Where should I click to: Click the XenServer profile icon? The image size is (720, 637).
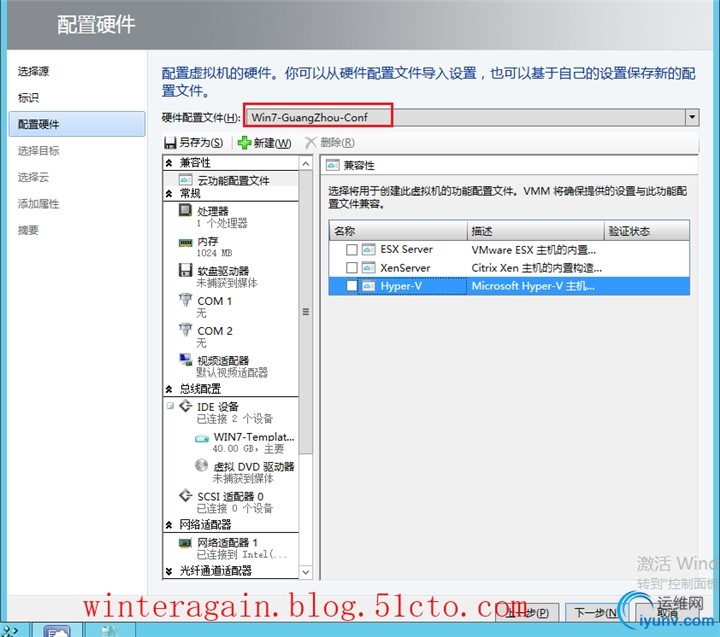(368, 267)
